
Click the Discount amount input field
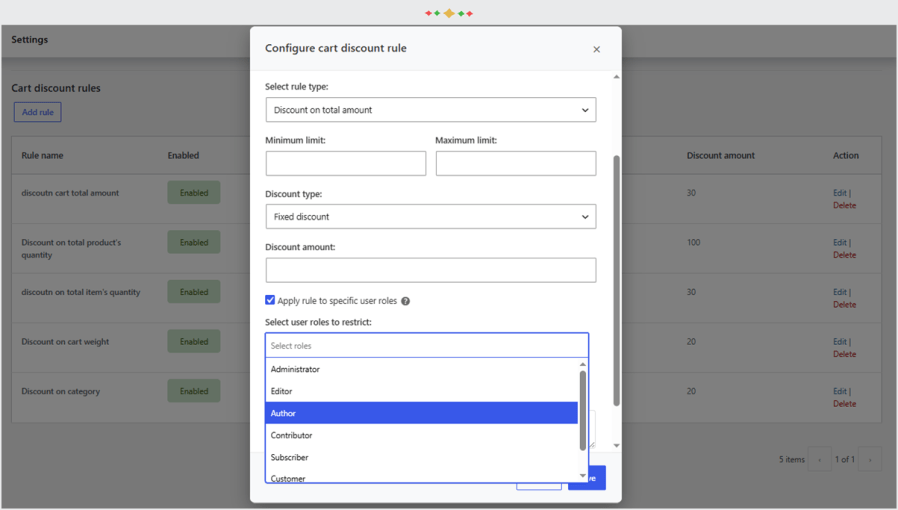431,270
